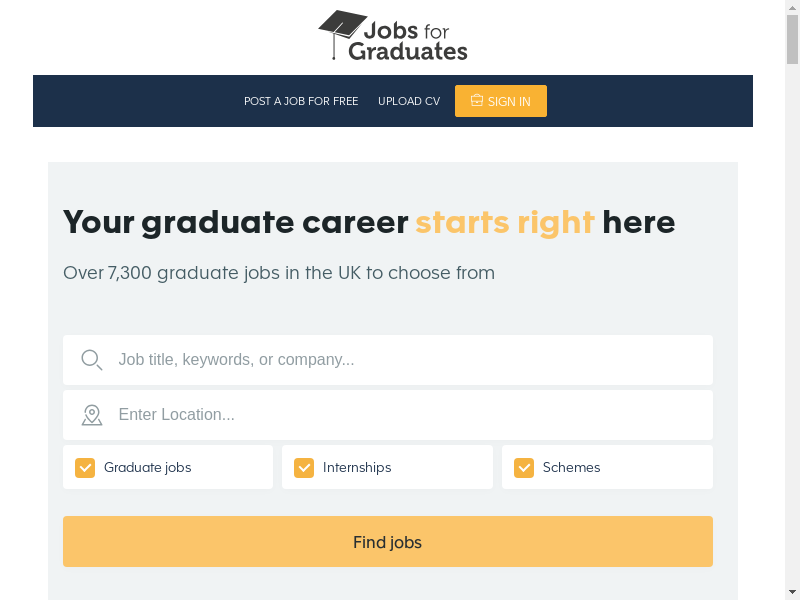Disable the Schemes checkbox
The height and width of the screenshot is (600, 800).
click(x=524, y=467)
